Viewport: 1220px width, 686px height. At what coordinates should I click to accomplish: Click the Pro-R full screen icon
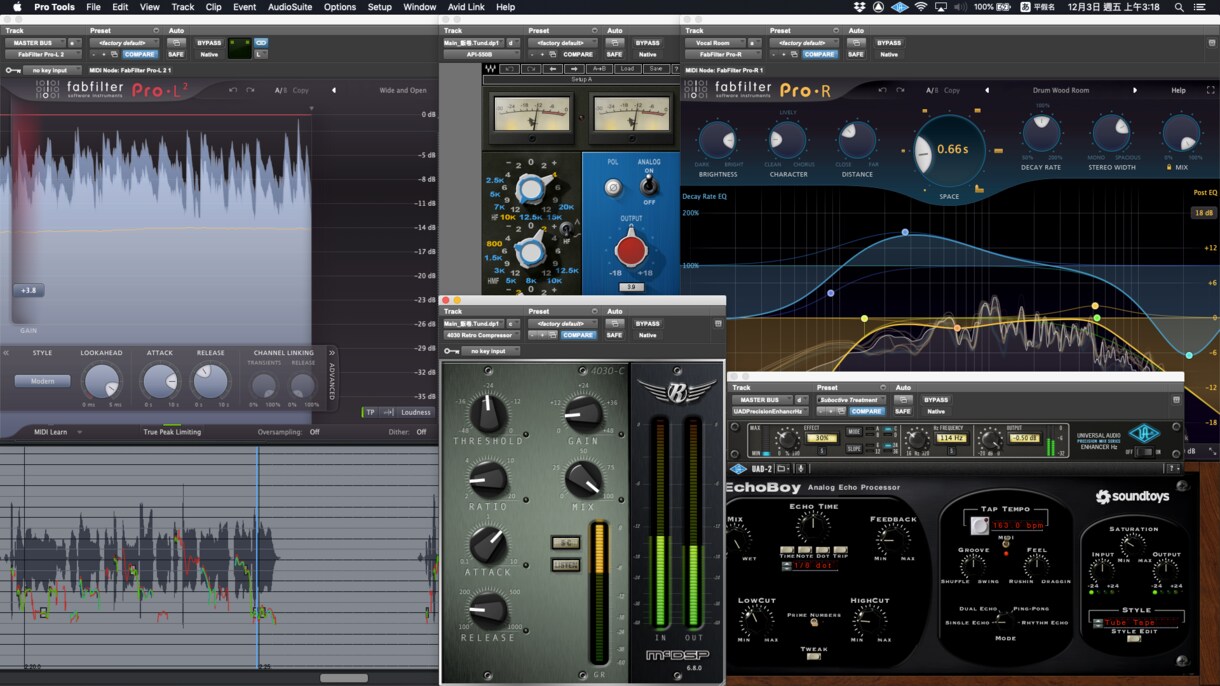click(x=1210, y=90)
